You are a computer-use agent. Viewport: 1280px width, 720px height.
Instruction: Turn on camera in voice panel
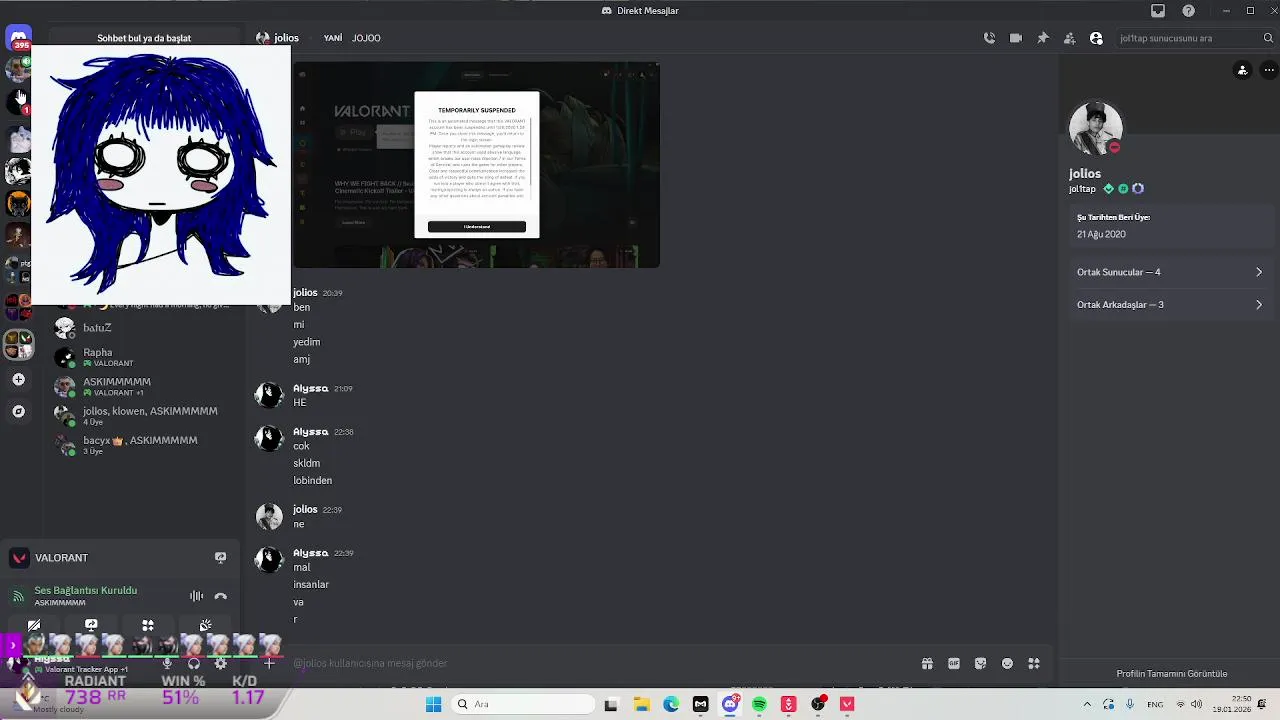tap(34, 625)
